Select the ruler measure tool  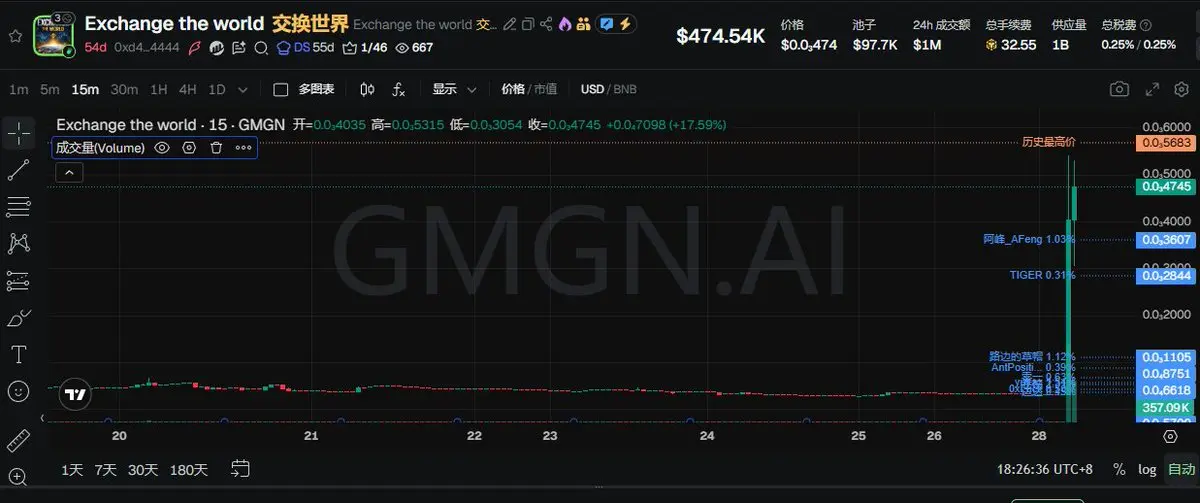tap(19, 440)
